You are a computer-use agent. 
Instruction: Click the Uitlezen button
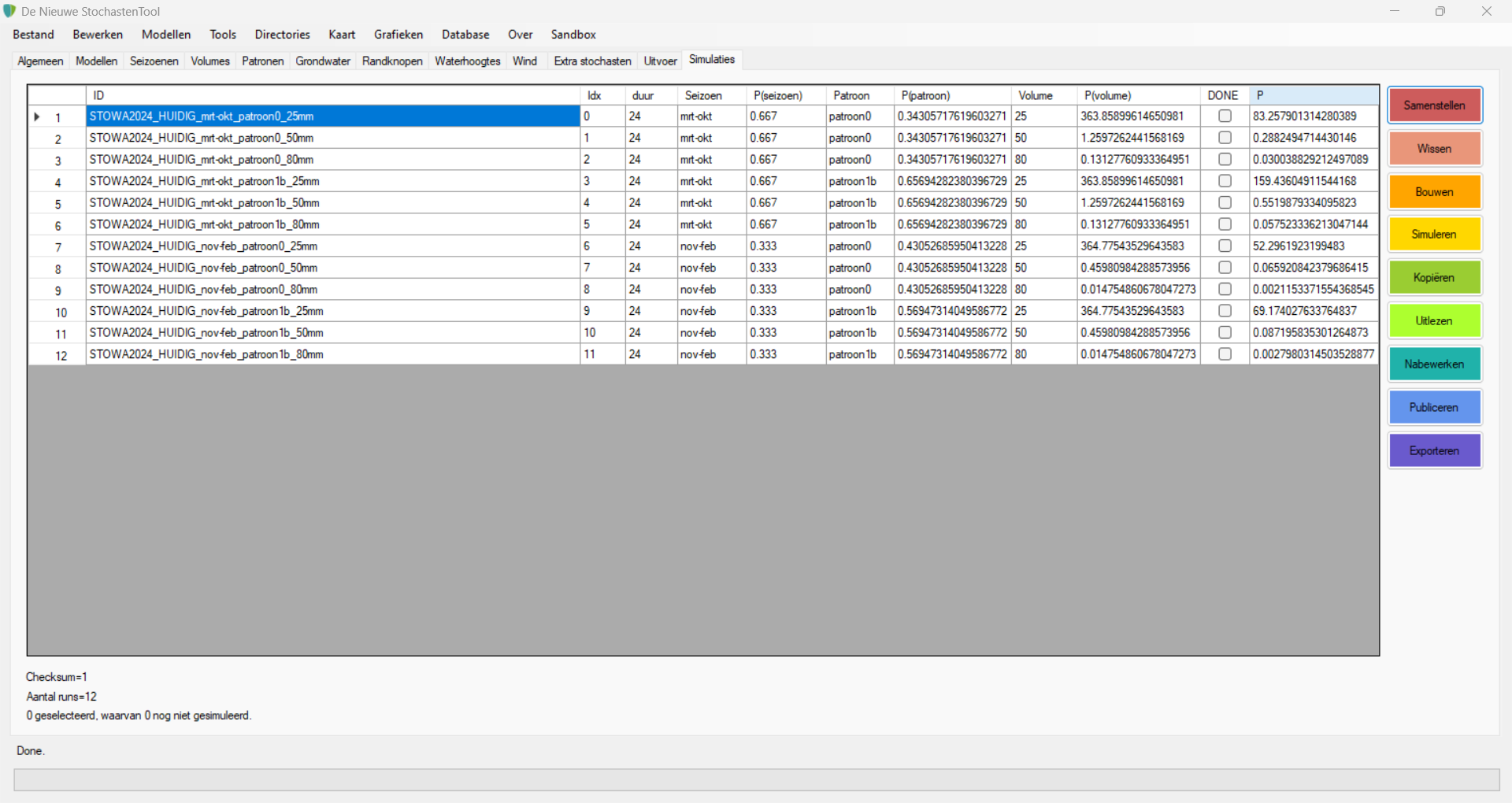pos(1435,321)
